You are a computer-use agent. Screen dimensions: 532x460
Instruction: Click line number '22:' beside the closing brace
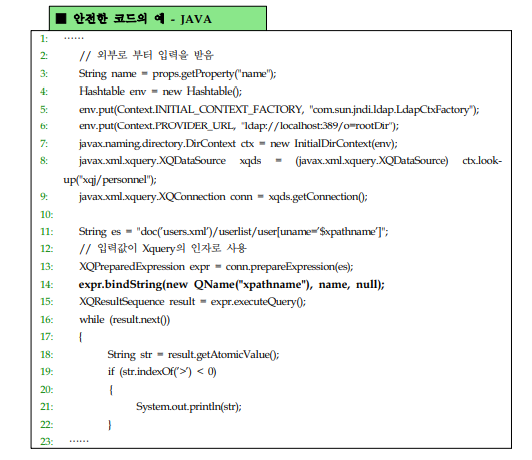46,424
